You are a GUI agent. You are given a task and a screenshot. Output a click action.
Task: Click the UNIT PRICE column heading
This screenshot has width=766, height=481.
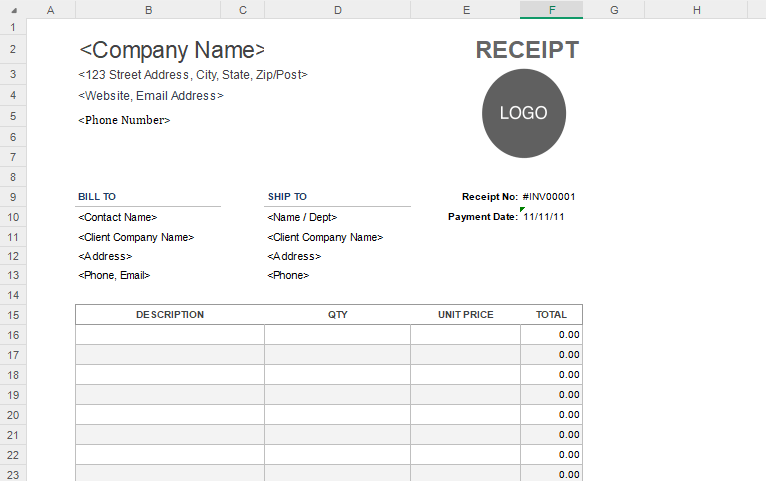pyautogui.click(x=466, y=315)
